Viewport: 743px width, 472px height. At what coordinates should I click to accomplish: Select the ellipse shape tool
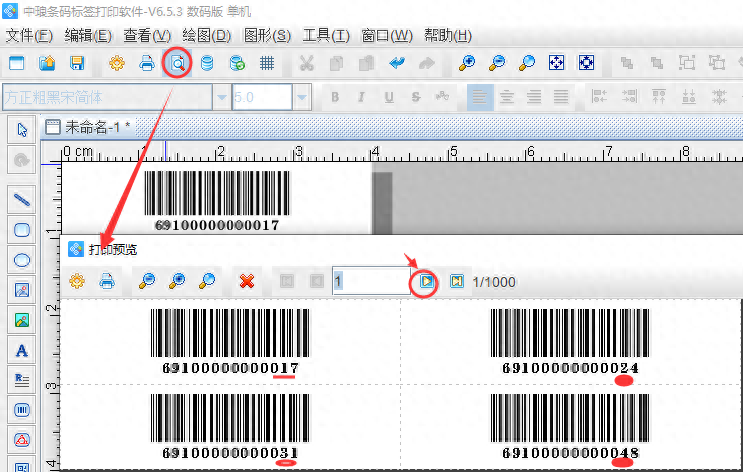coord(21,260)
